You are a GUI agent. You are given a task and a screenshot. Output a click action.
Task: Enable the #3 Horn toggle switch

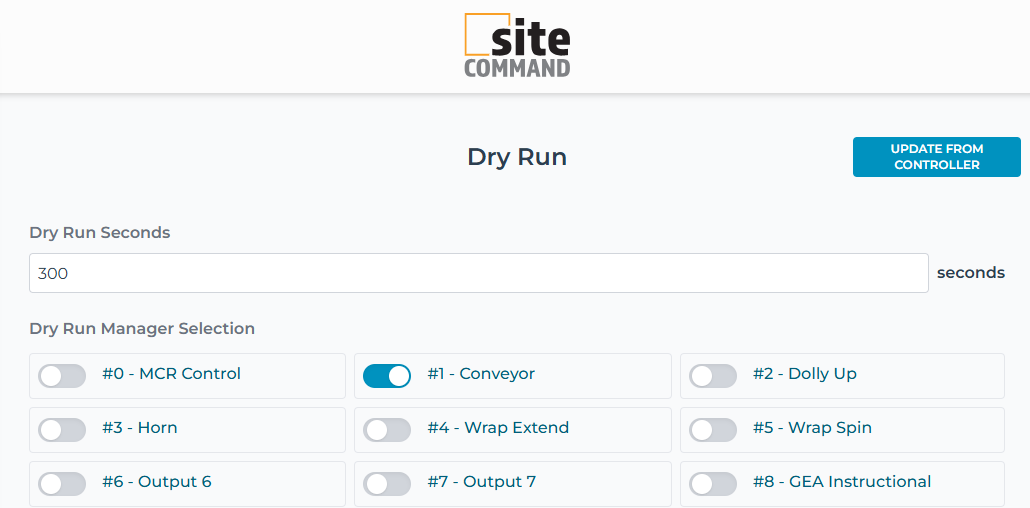coord(62,429)
